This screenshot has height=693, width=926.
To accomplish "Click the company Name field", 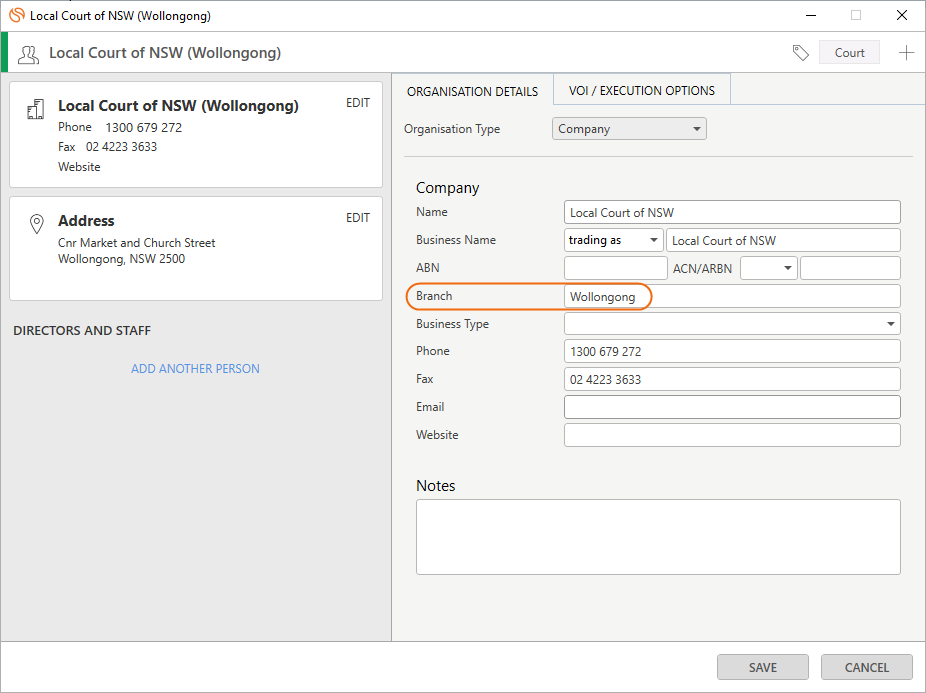I will [x=732, y=212].
